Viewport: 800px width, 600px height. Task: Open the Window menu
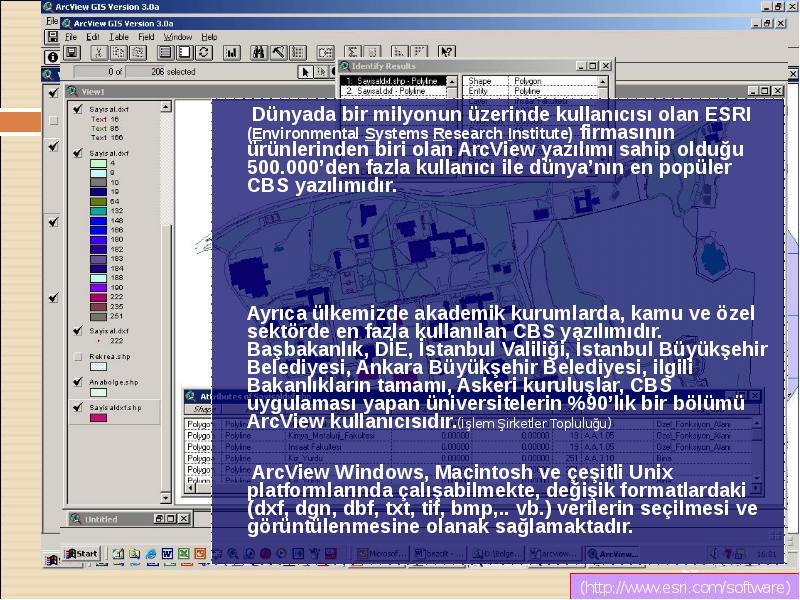[178, 37]
